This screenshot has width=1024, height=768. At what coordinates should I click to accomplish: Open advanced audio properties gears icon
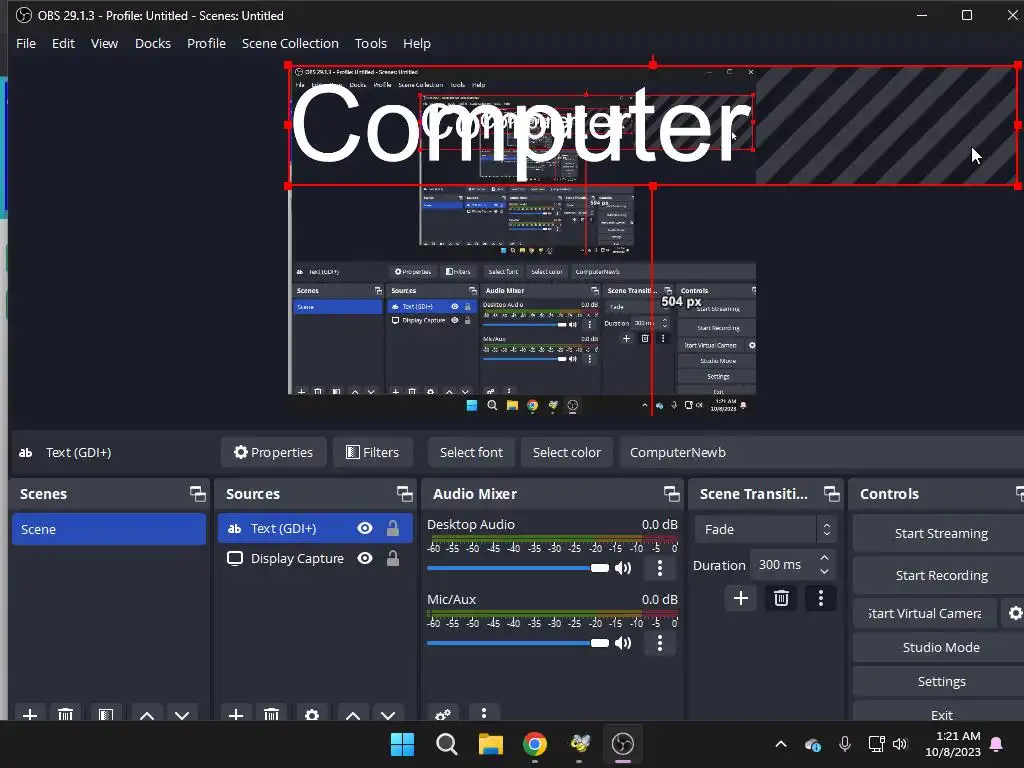[x=443, y=713]
